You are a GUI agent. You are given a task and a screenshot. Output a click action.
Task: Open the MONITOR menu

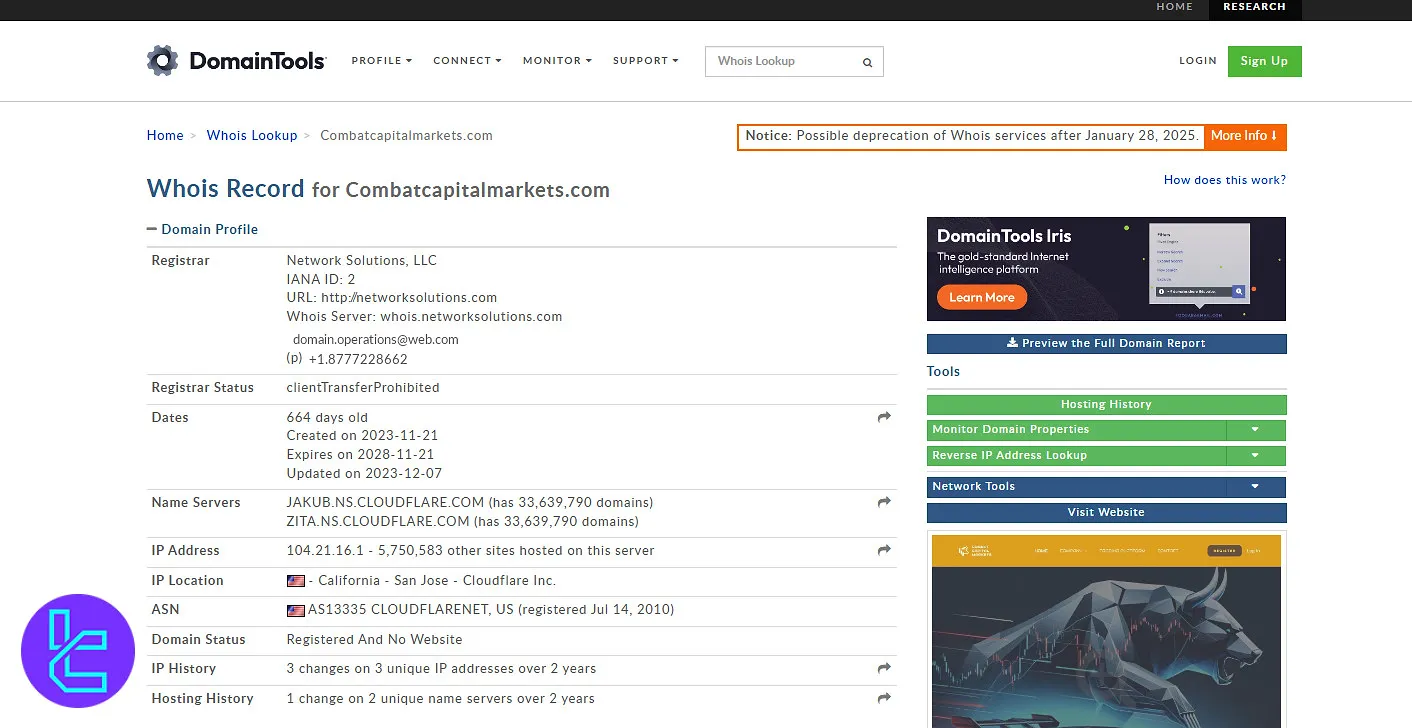556,61
